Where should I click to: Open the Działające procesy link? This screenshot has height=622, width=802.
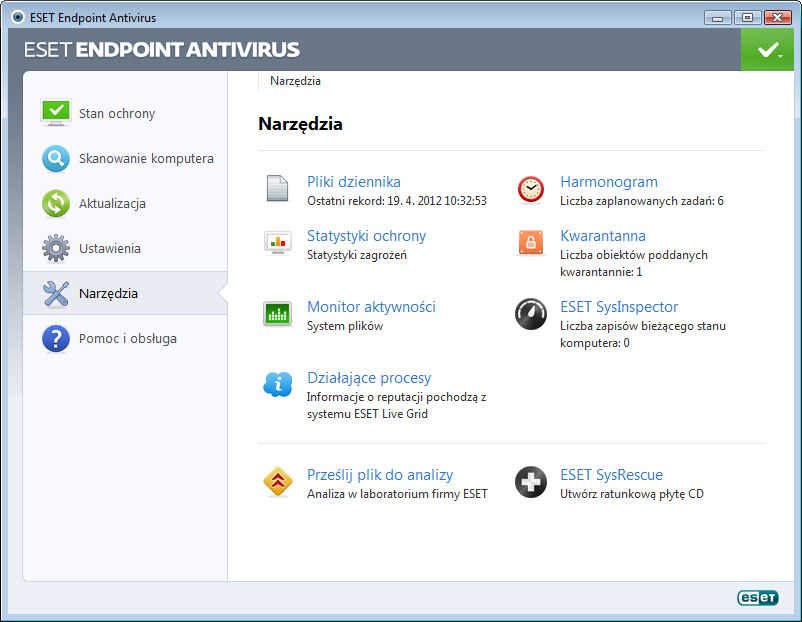[x=369, y=378]
